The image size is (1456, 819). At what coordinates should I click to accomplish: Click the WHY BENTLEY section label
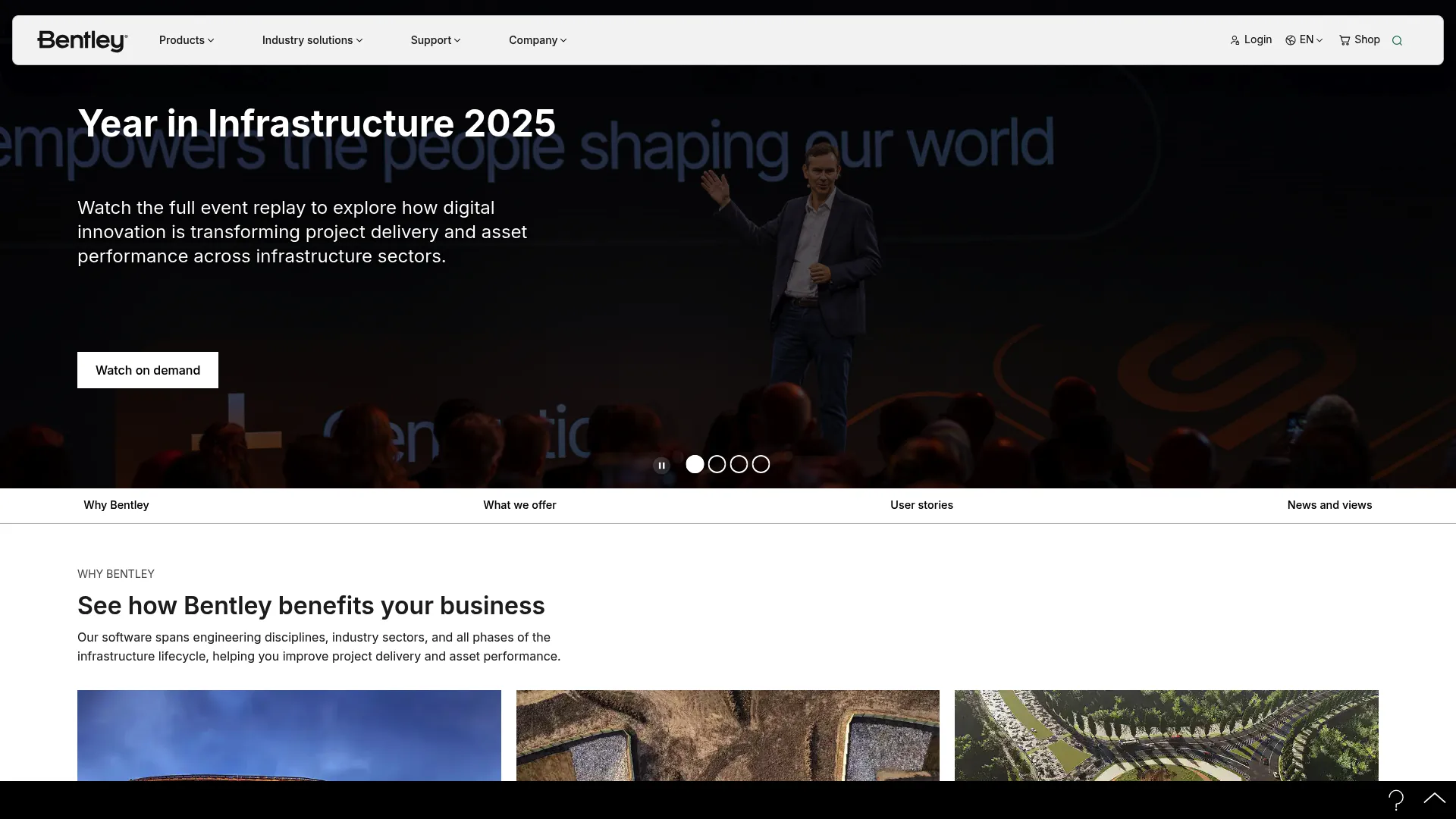116,574
